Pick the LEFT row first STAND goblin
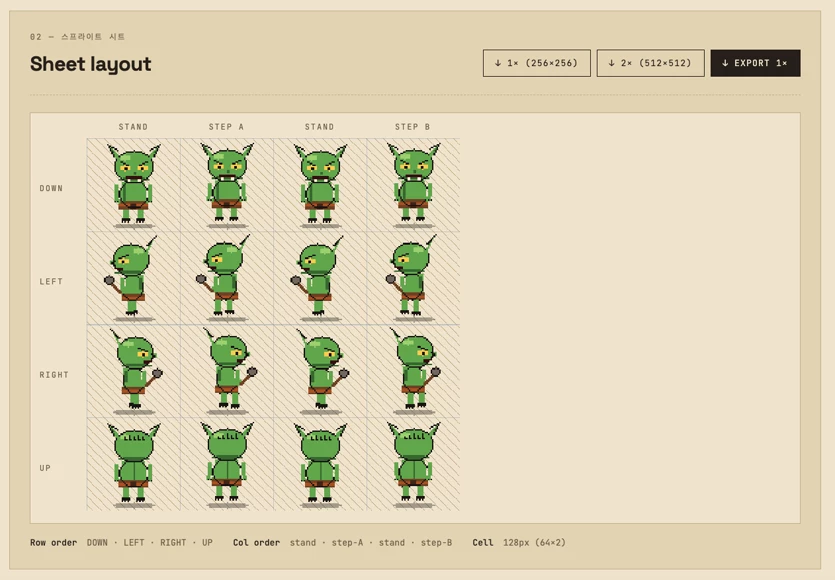The image size is (835, 580). pos(134,278)
